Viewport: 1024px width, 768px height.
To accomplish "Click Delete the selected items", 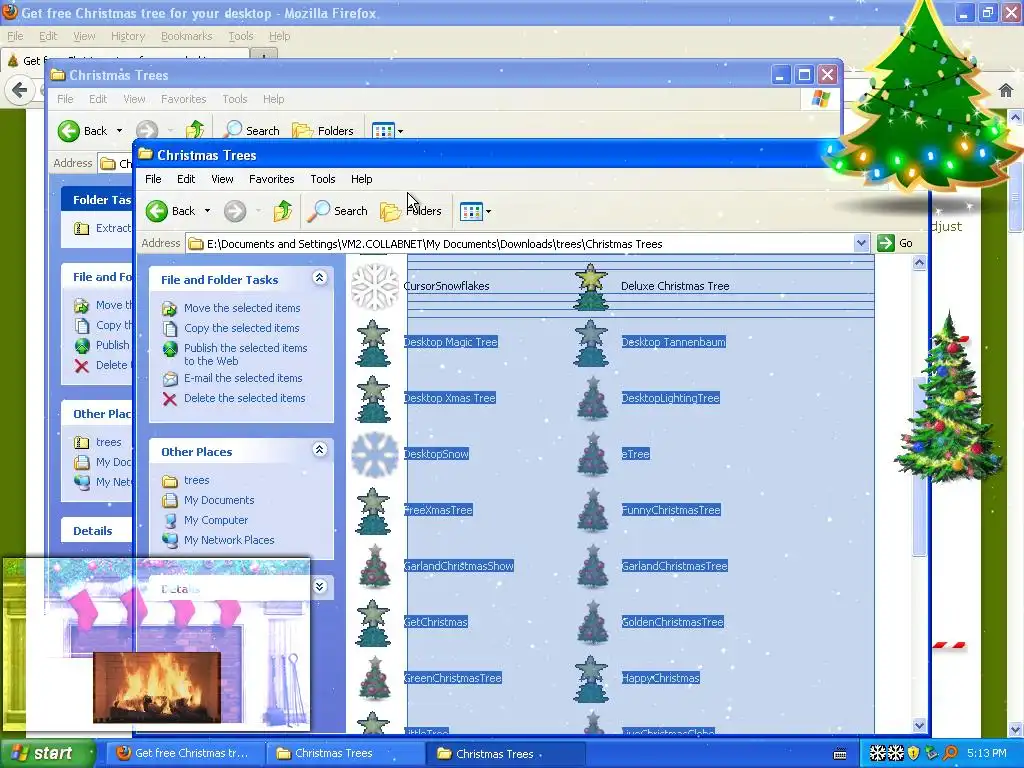I will pyautogui.click(x=244, y=398).
